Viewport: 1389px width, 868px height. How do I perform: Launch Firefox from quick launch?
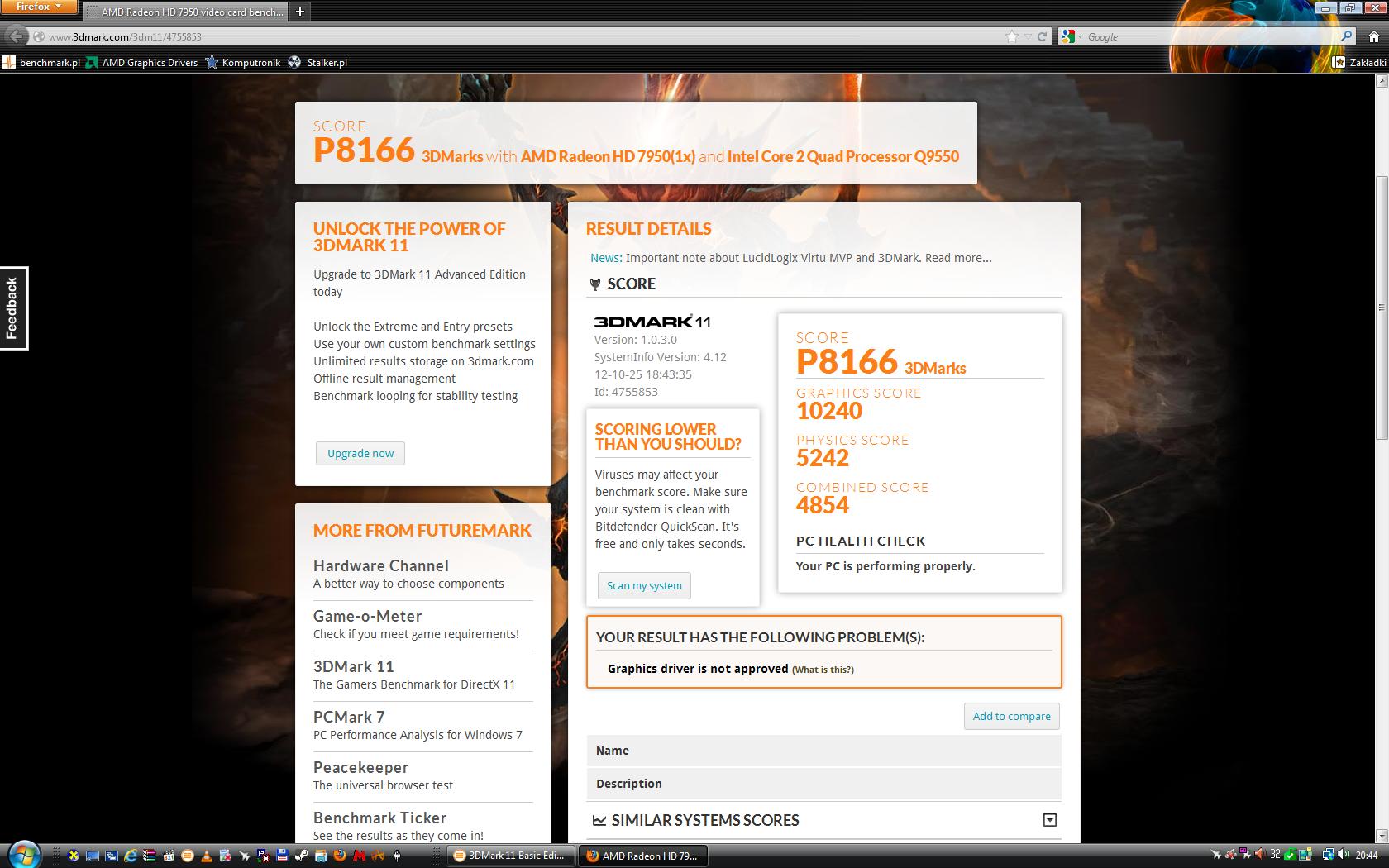point(339,856)
